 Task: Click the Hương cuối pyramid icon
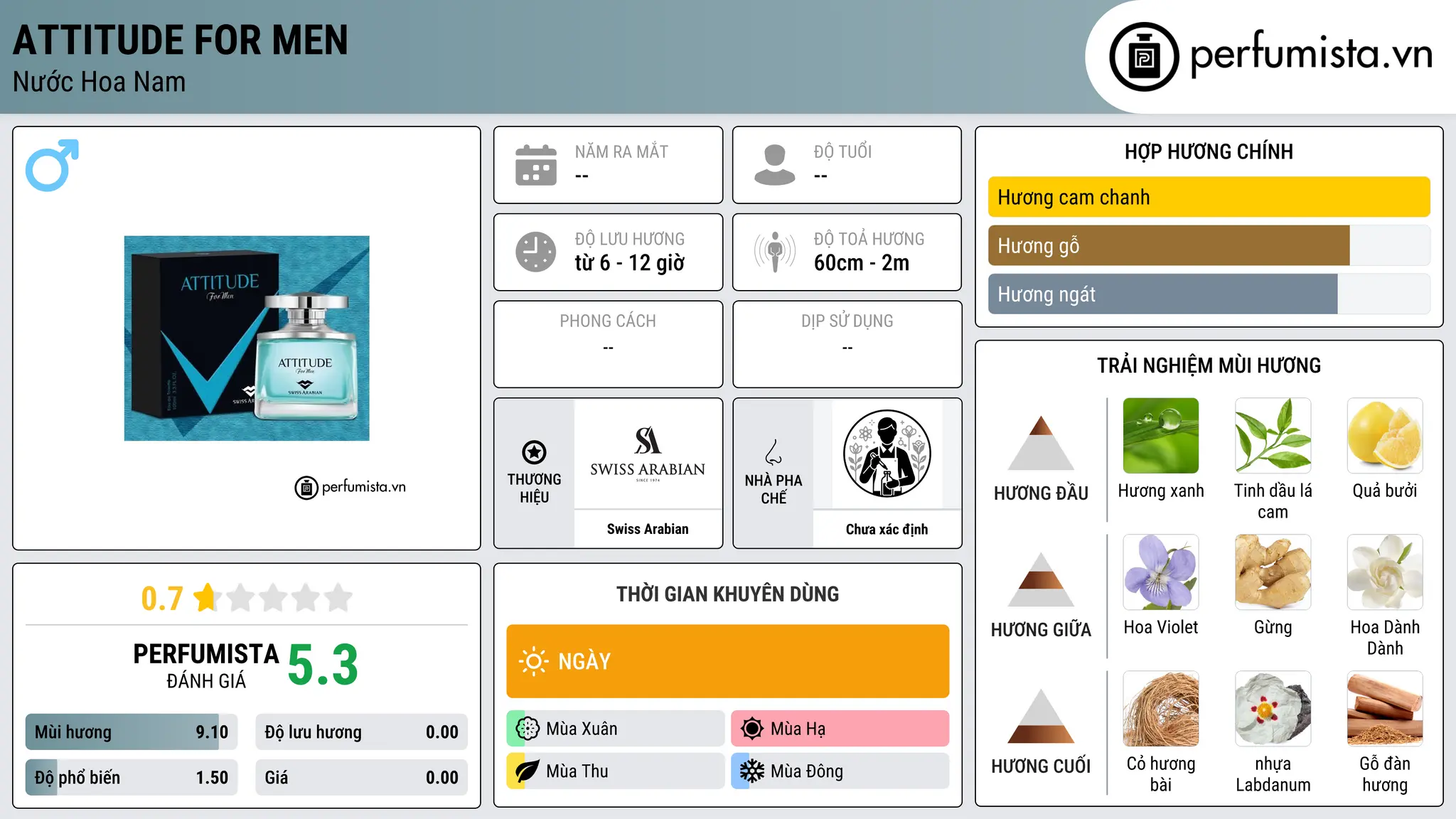tap(1041, 716)
